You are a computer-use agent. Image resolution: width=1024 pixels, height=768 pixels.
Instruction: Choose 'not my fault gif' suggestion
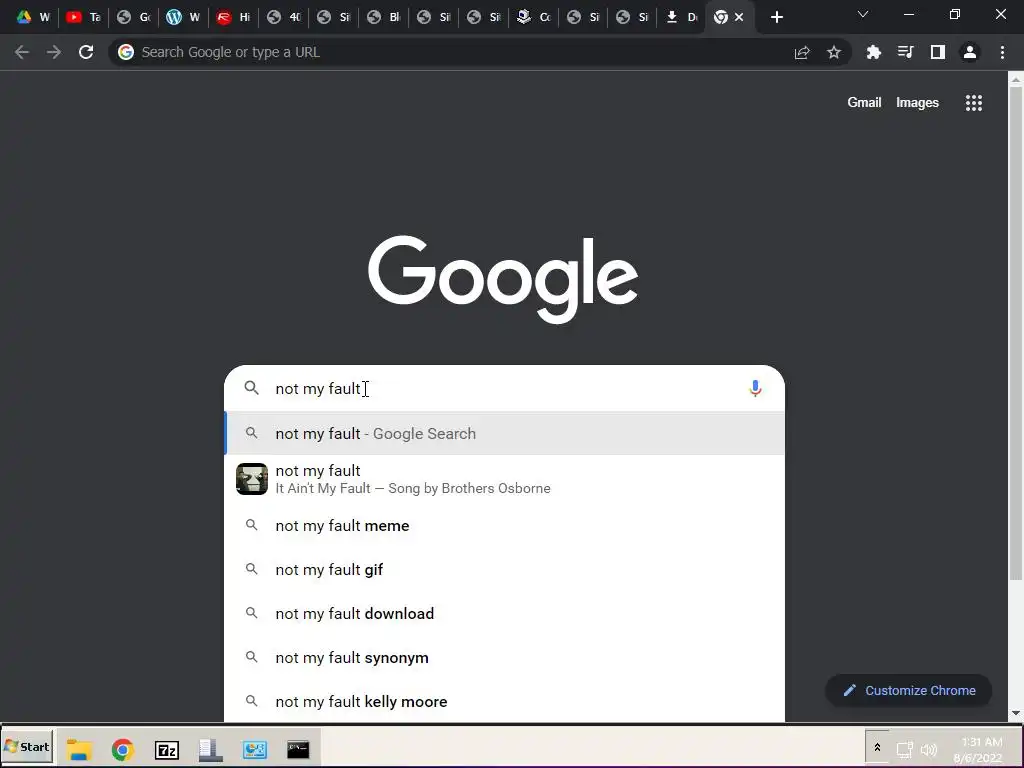click(504, 569)
